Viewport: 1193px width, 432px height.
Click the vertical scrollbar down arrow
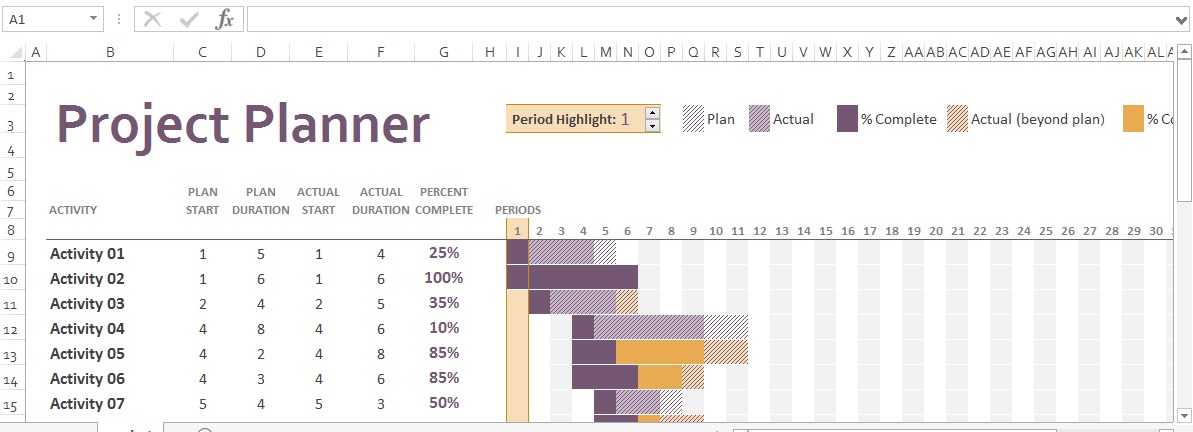1184,415
